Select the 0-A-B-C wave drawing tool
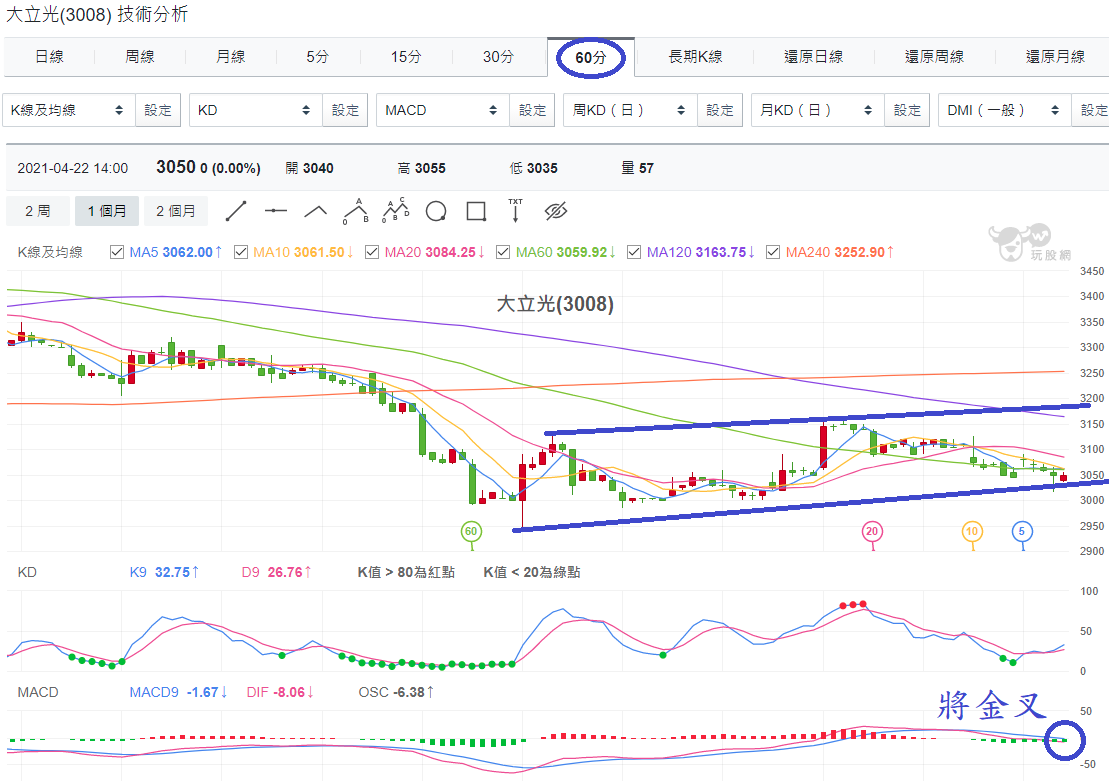The image size is (1109, 781). [x=396, y=211]
